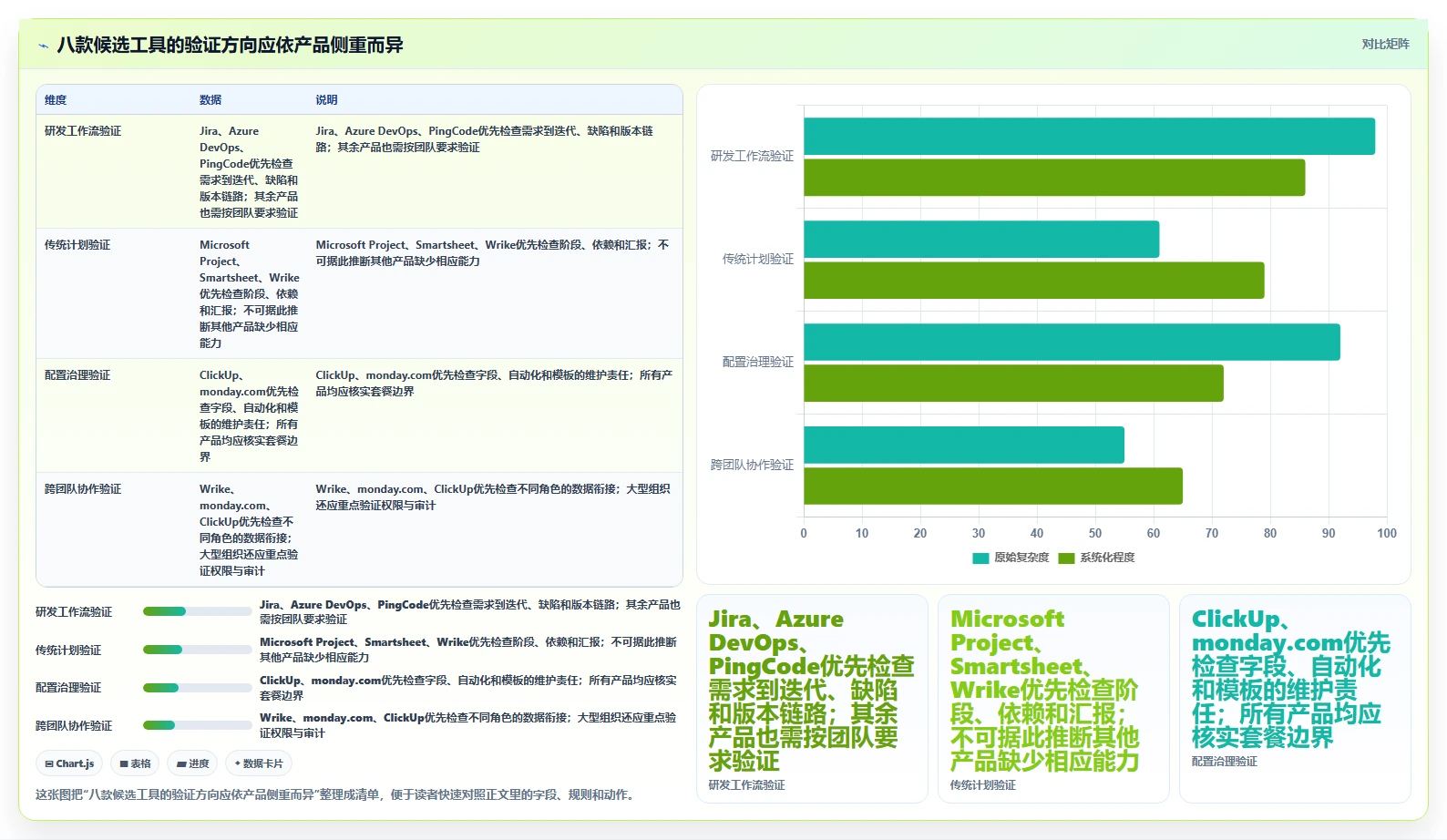Select the 传统计划验证 table row label
Viewport: 1447px width, 840px height.
(x=77, y=245)
